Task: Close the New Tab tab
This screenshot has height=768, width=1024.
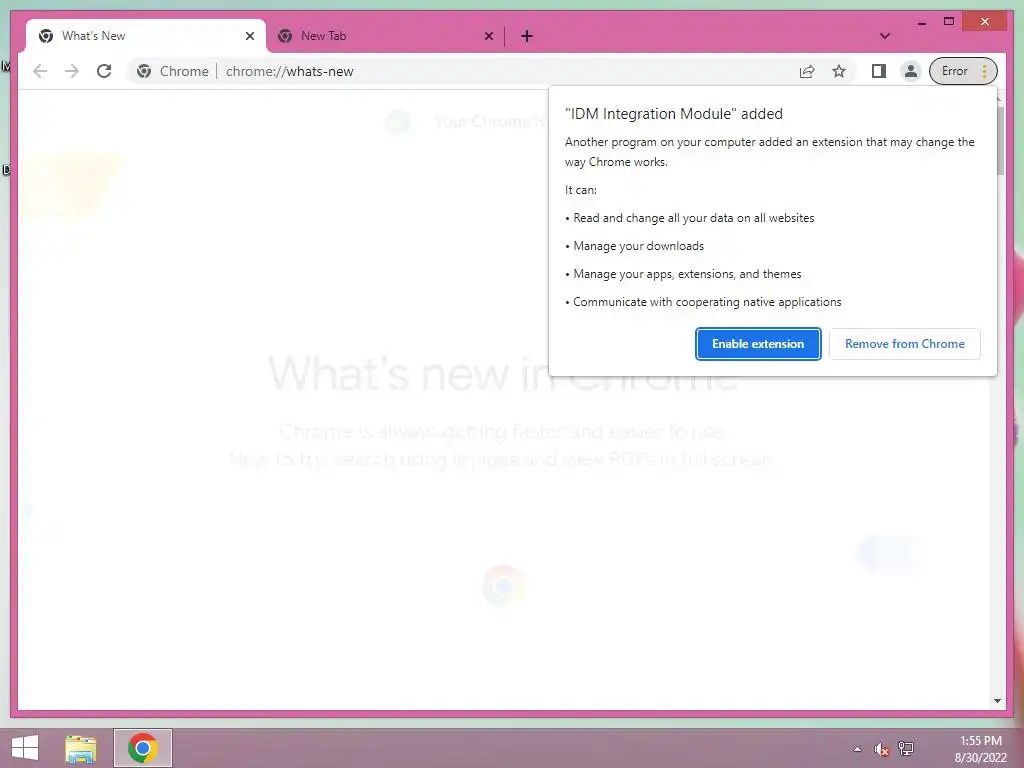Action: [x=488, y=36]
